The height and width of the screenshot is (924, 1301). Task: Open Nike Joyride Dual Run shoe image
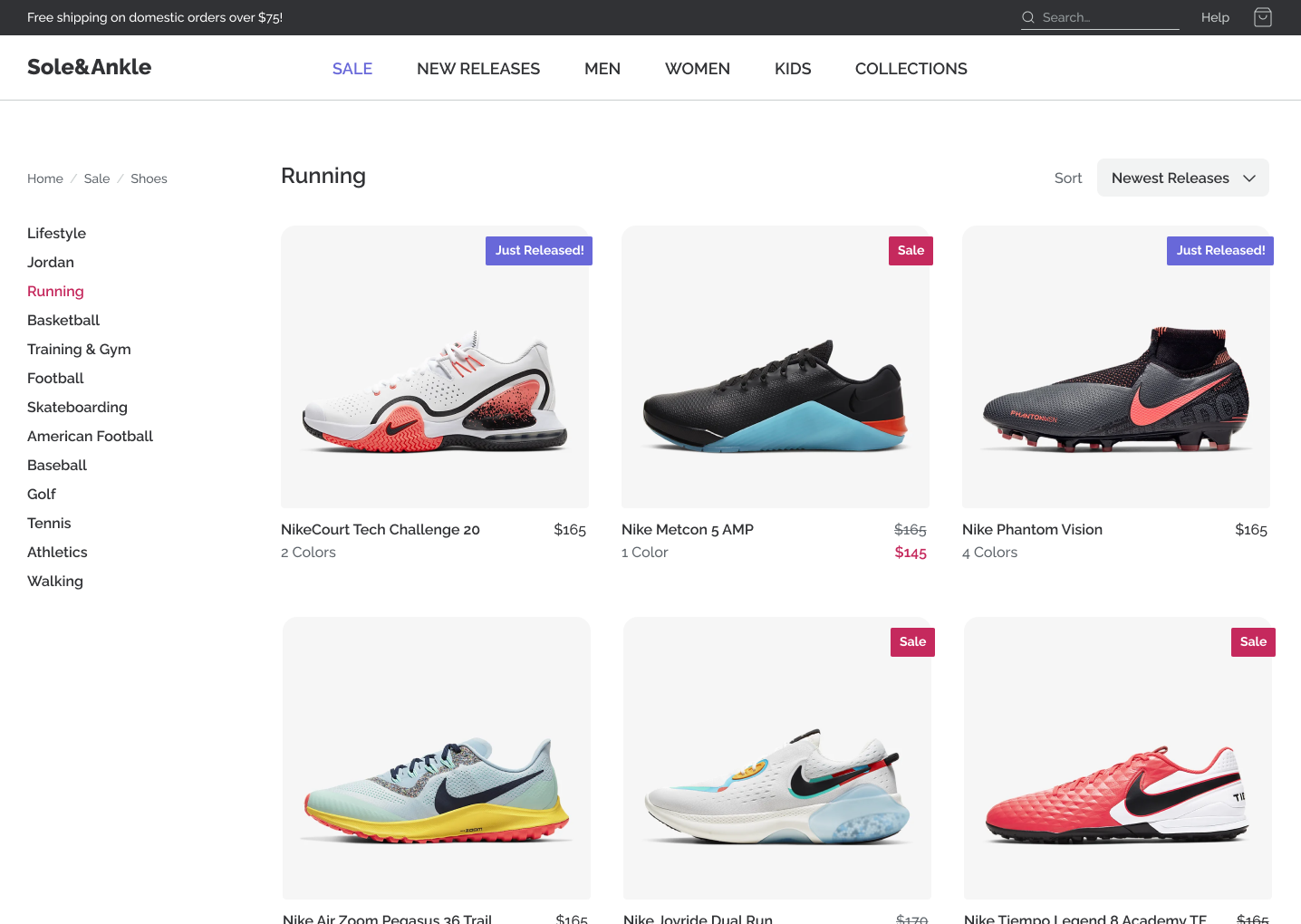[x=777, y=758]
